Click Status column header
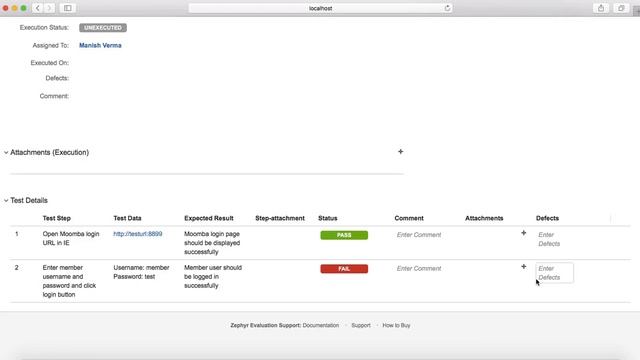The image size is (640, 360). coord(328,218)
